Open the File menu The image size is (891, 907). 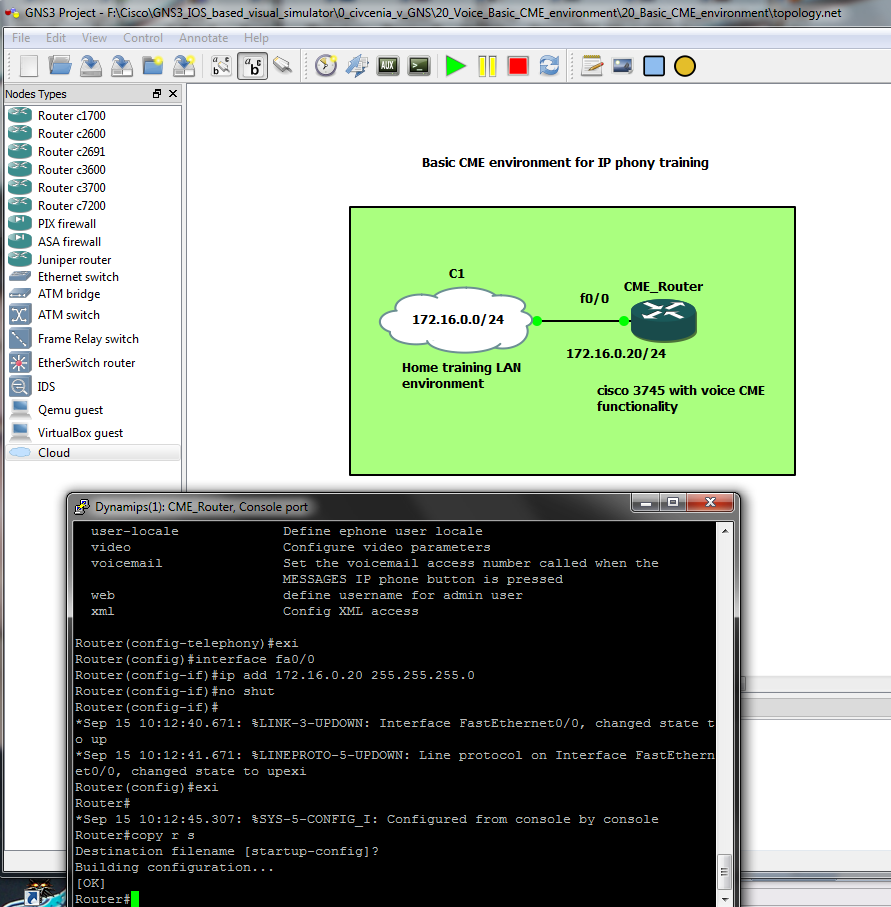pos(21,38)
